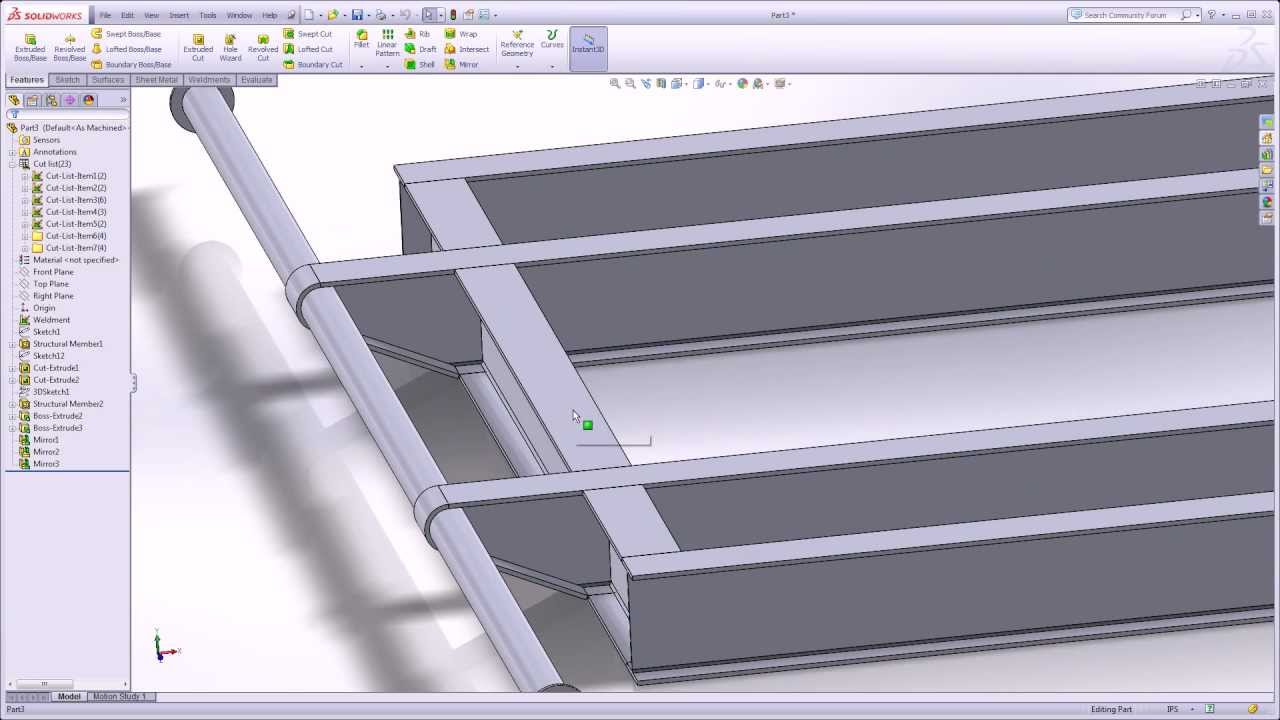Select the Swept Cut tool
The width and height of the screenshot is (1280, 720).
pyautogui.click(x=308, y=34)
